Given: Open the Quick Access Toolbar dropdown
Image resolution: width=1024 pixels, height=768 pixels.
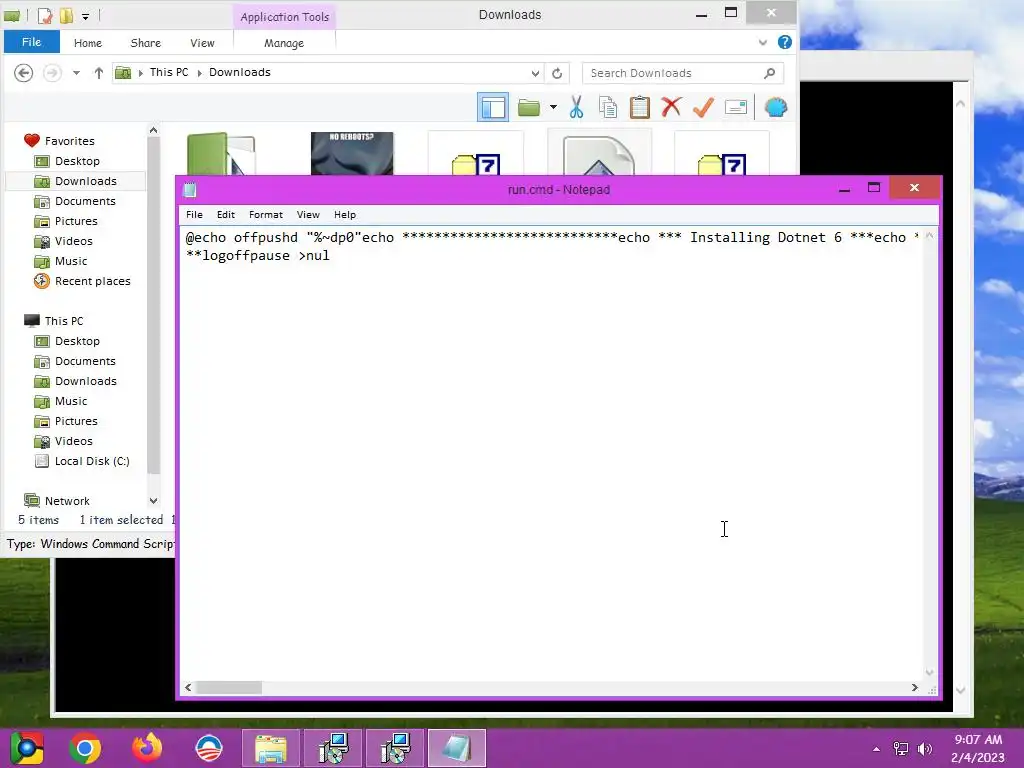Looking at the screenshot, I should point(86,16).
